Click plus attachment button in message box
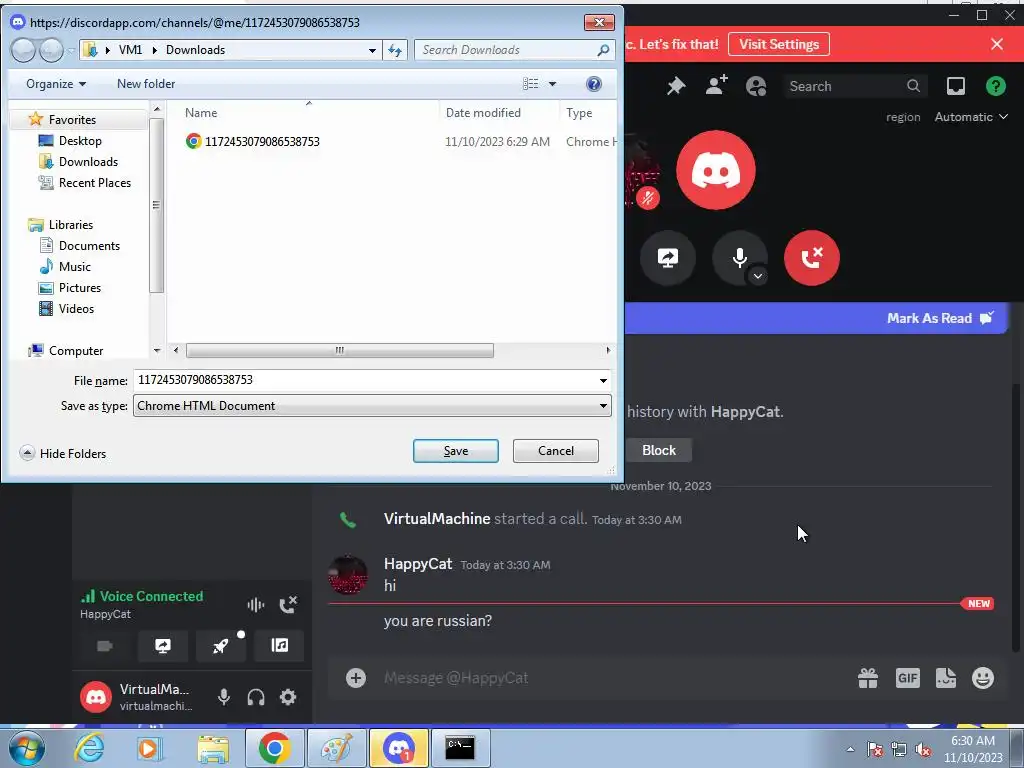The width and height of the screenshot is (1024, 768). [x=355, y=678]
